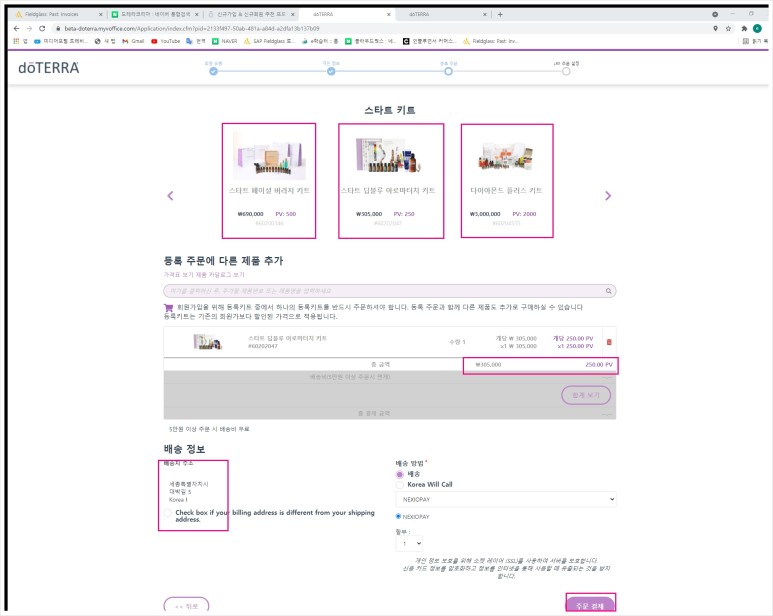Open the installment count dropdown showing 1
773x616 pixels.
pyautogui.click(x=409, y=544)
